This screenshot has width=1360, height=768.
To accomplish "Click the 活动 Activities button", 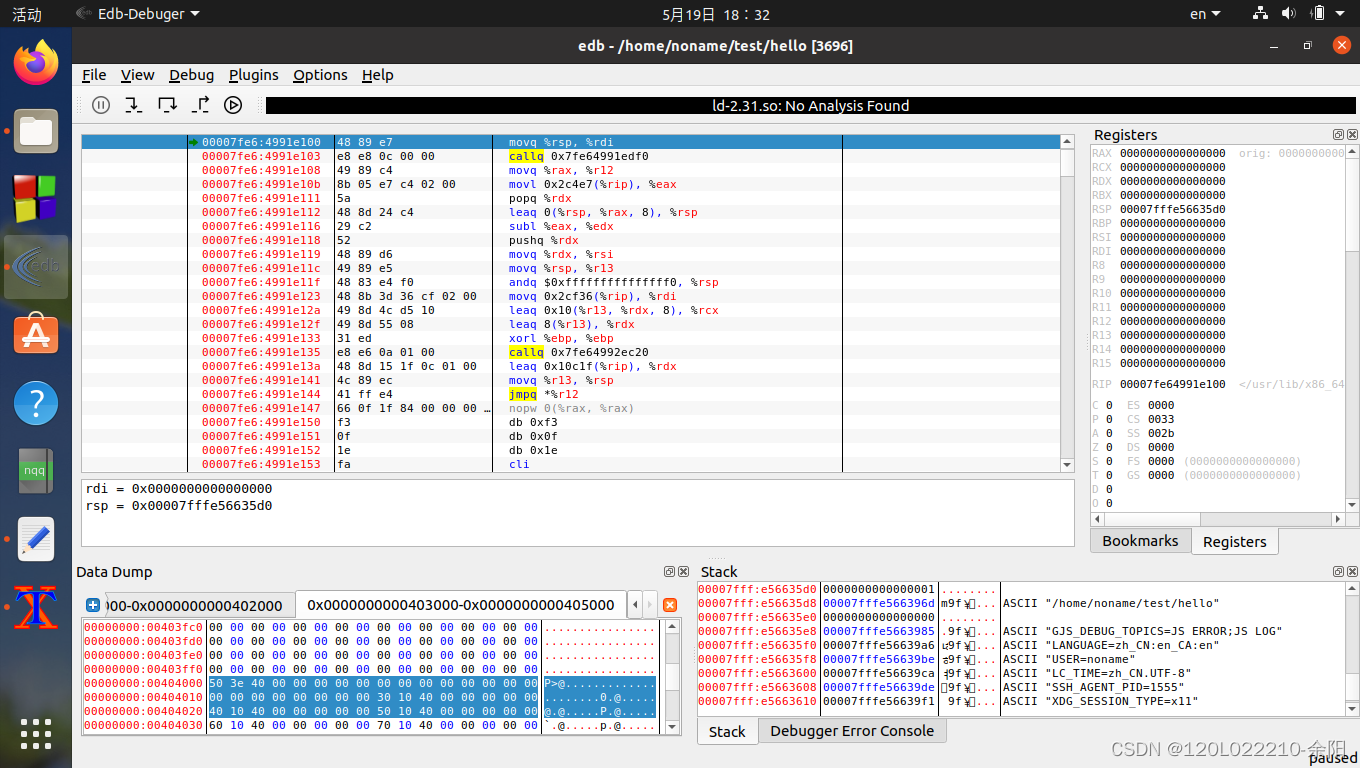I will 27,14.
